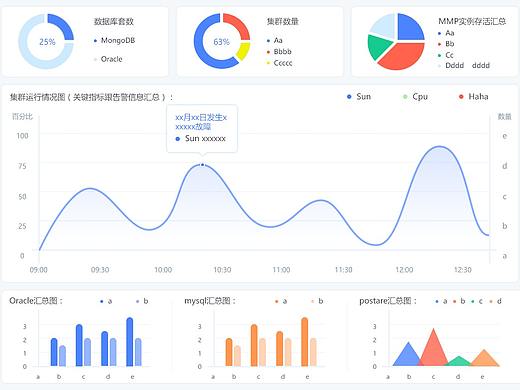Click the 11:30 x-axis label
Screen dimensions: 520x390
click(x=343, y=270)
